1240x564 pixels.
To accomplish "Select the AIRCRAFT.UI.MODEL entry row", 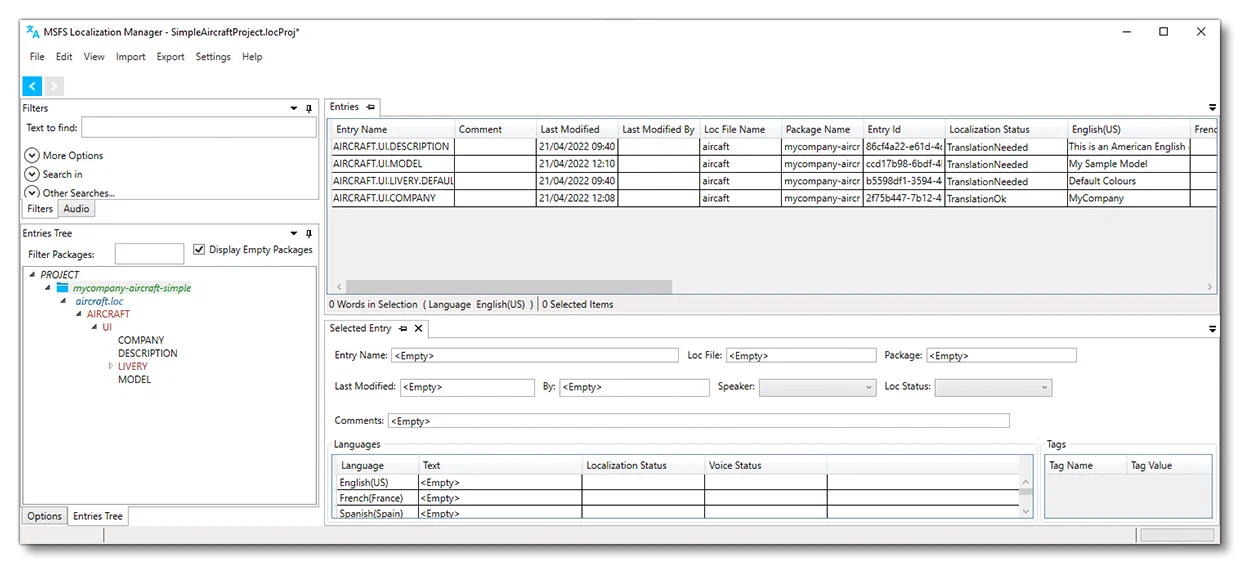I will pyautogui.click(x=773, y=164).
